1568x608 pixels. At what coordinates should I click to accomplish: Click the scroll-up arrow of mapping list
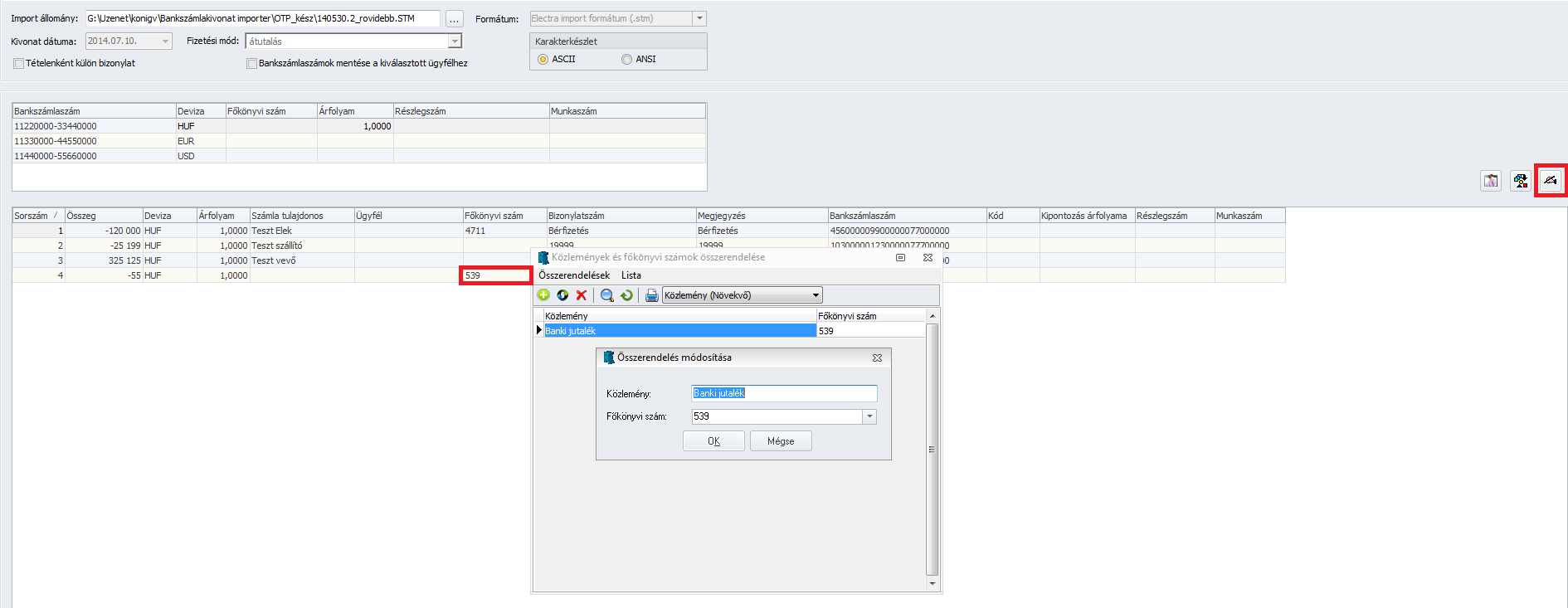point(933,316)
